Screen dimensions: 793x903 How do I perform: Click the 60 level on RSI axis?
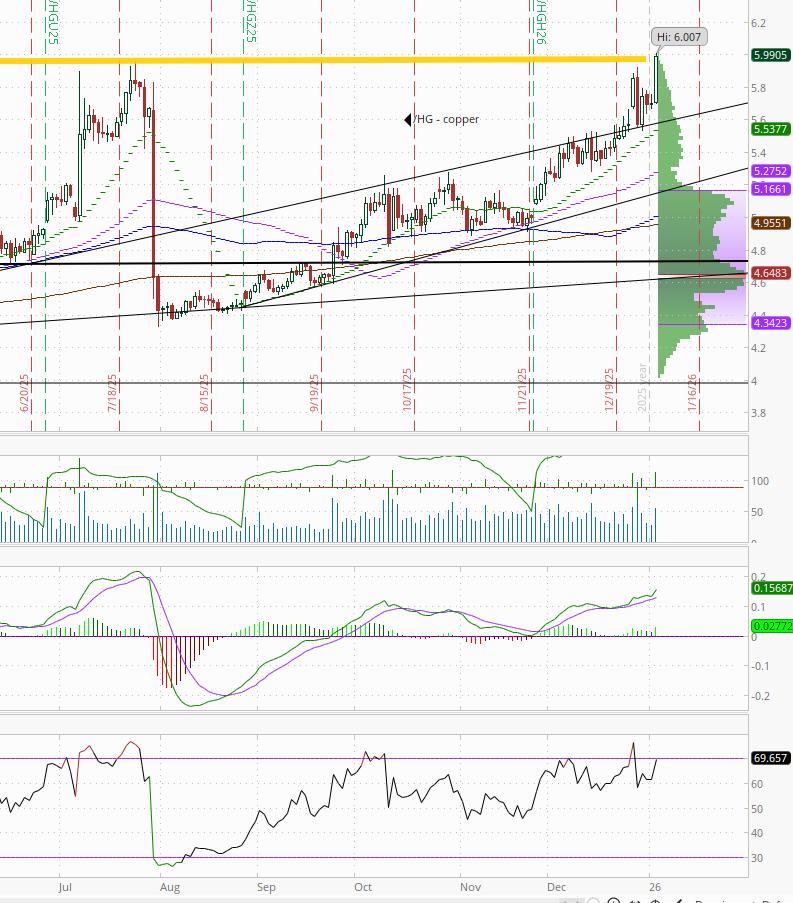click(x=757, y=784)
